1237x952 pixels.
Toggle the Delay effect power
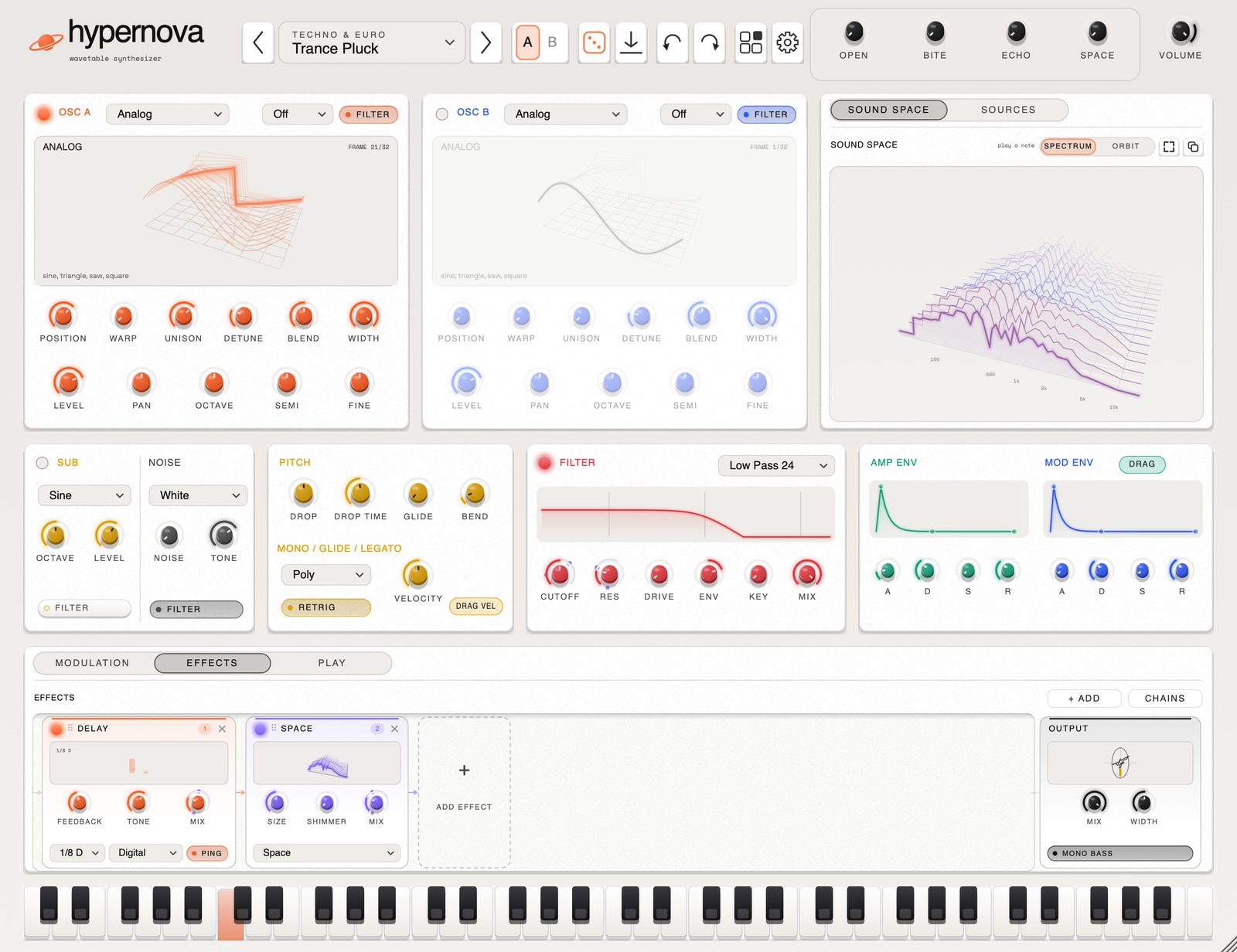(56, 729)
